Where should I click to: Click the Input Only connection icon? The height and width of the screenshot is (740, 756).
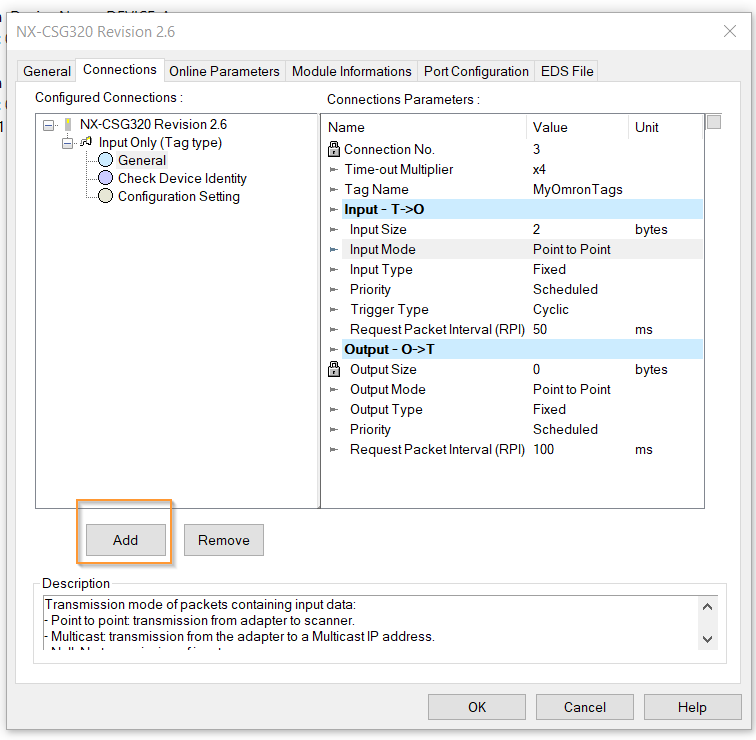pyautogui.click(x=86, y=142)
